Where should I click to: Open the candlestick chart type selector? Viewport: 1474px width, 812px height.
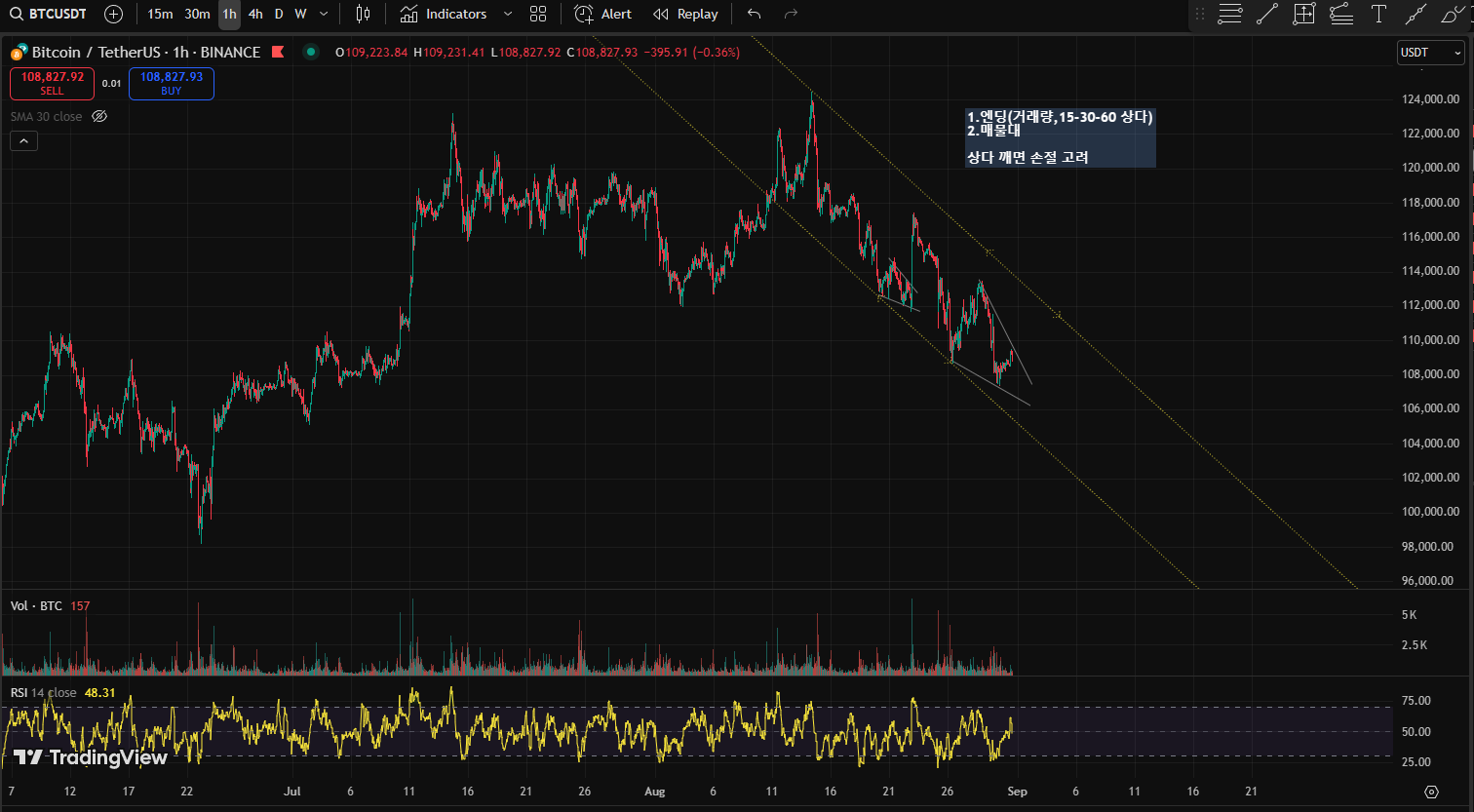364,14
